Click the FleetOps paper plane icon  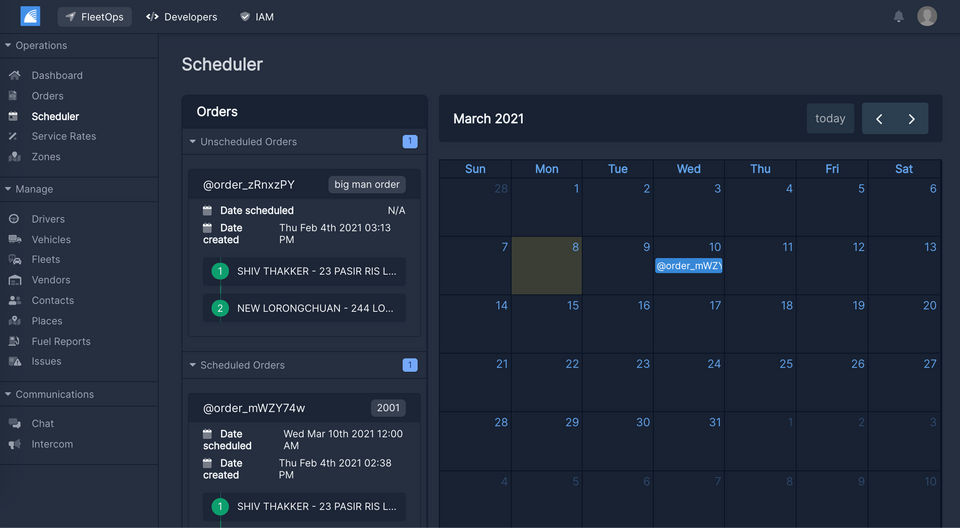pos(70,17)
